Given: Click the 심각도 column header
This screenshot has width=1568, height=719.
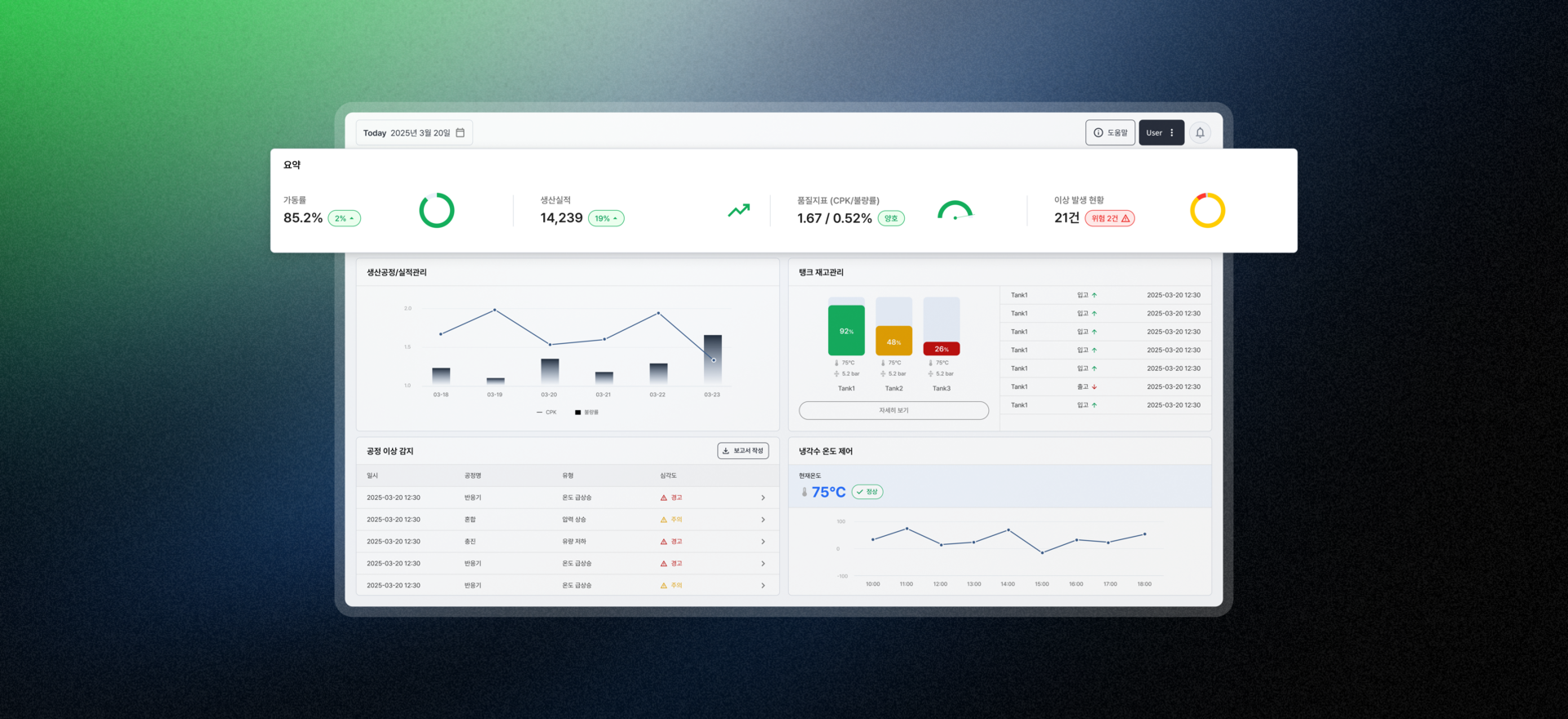Looking at the screenshot, I should pos(668,476).
